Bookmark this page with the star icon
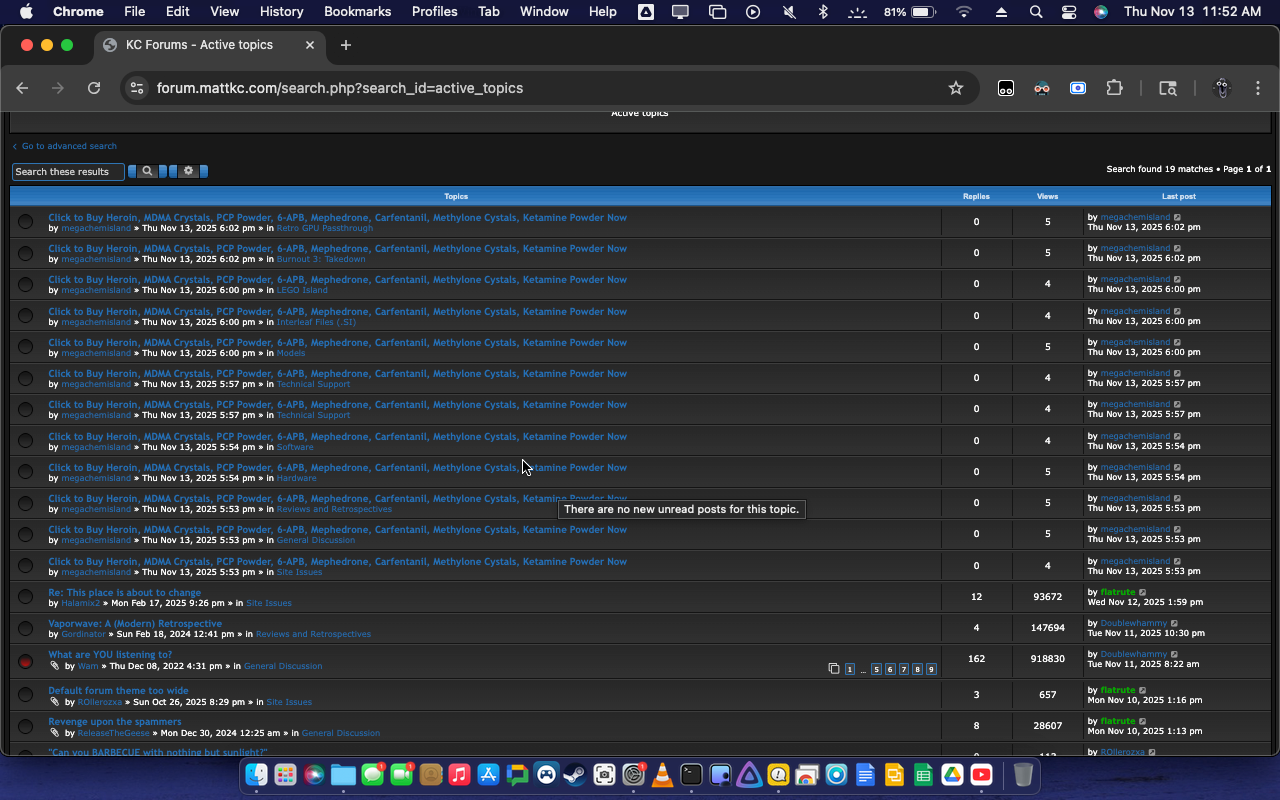 point(956,88)
